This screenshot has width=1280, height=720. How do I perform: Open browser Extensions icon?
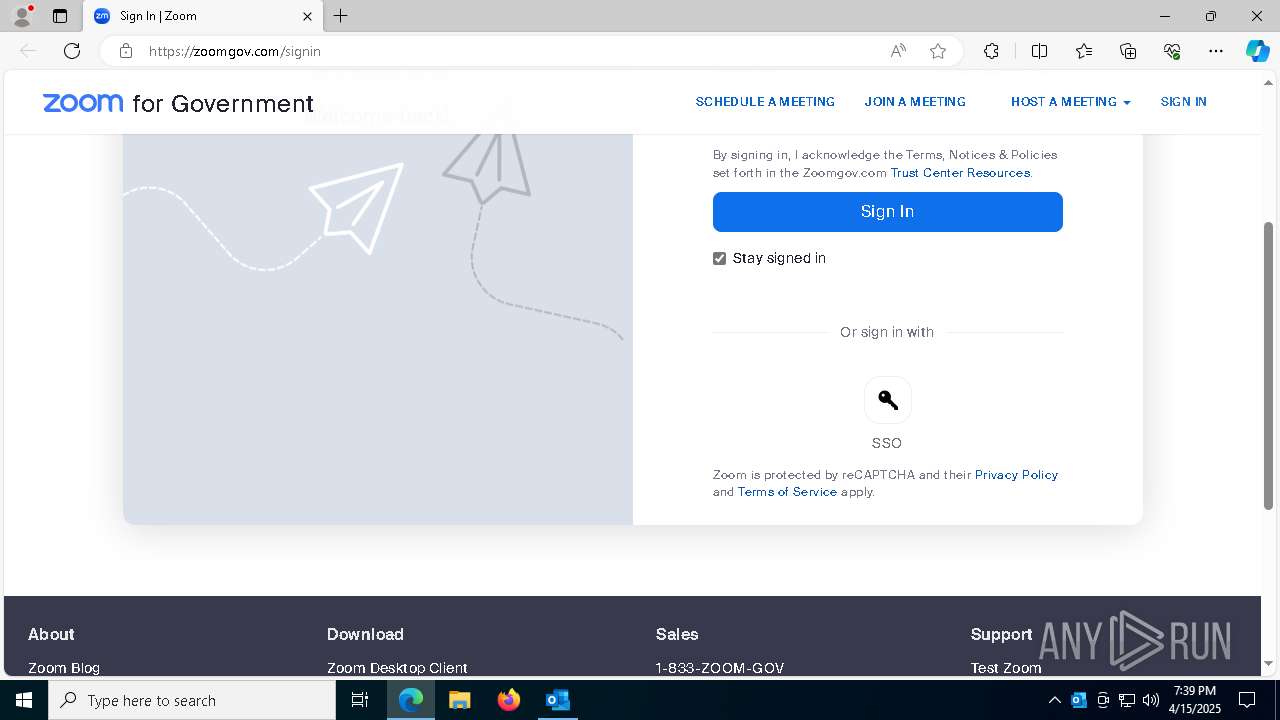point(991,51)
